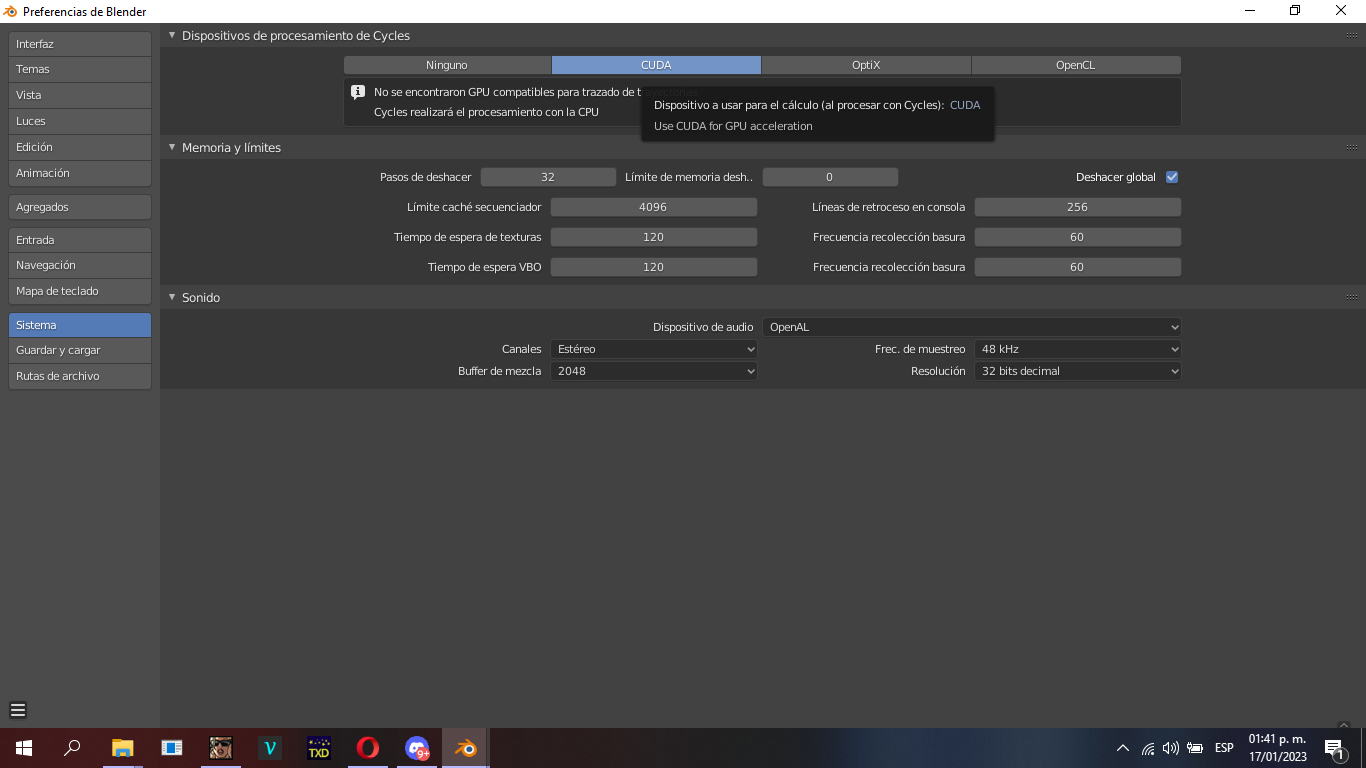Click the grip handle of the Cycles devices panel
This screenshot has height=768, width=1366.
coord(1352,35)
